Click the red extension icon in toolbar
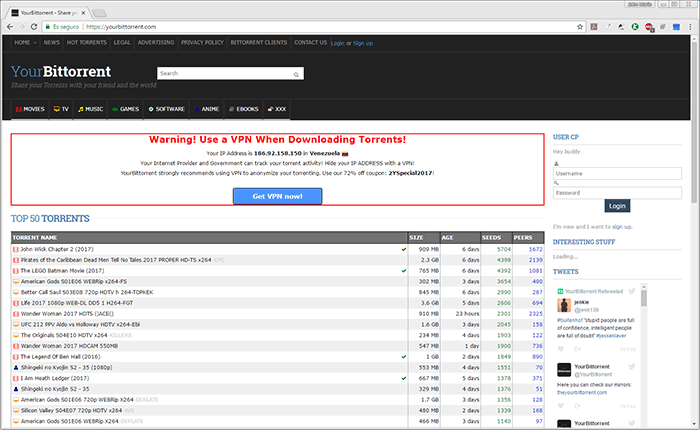 pos(649,27)
